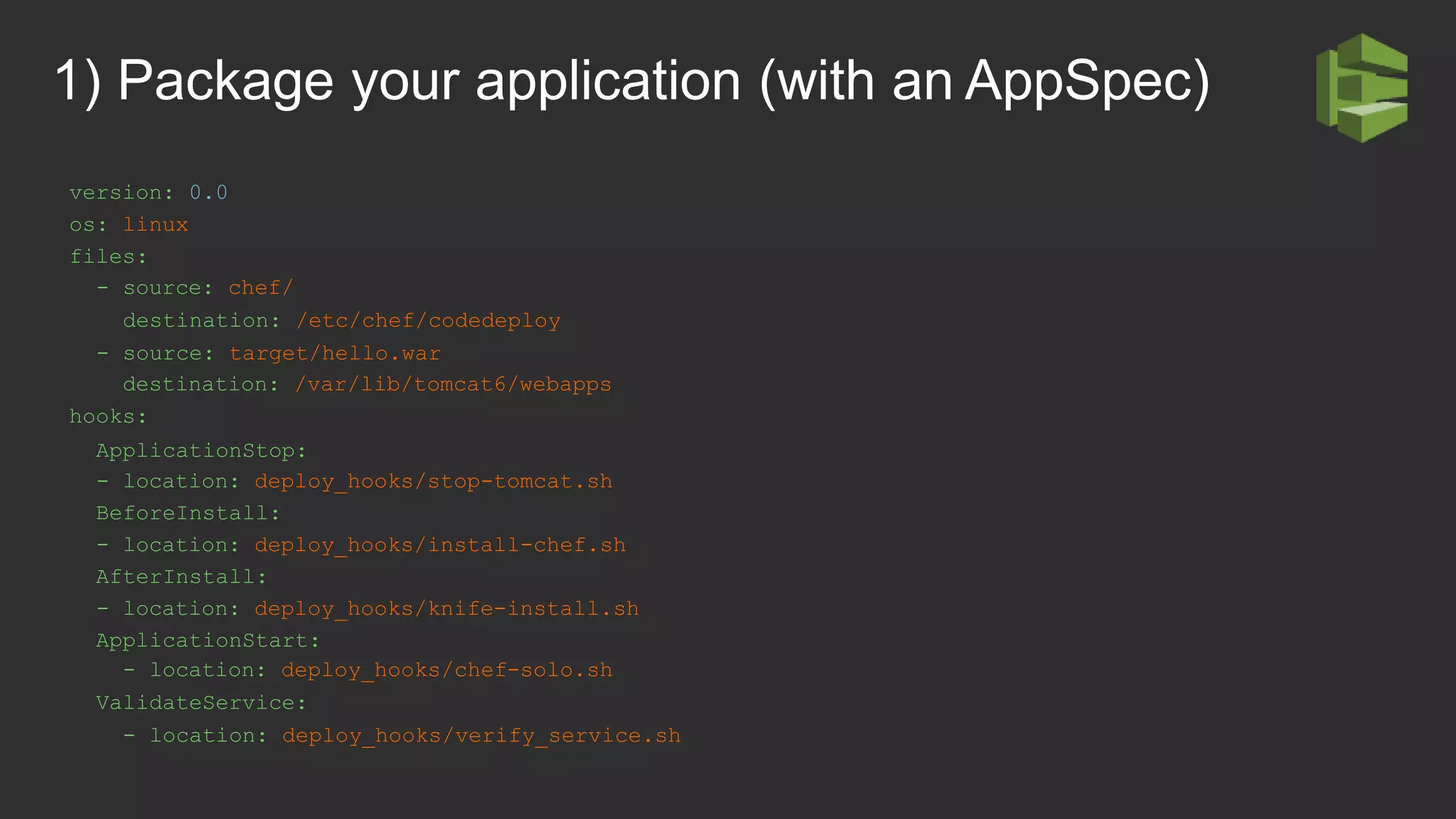Click 'deploy_hooks/verify_service.sh' script path

(x=481, y=736)
